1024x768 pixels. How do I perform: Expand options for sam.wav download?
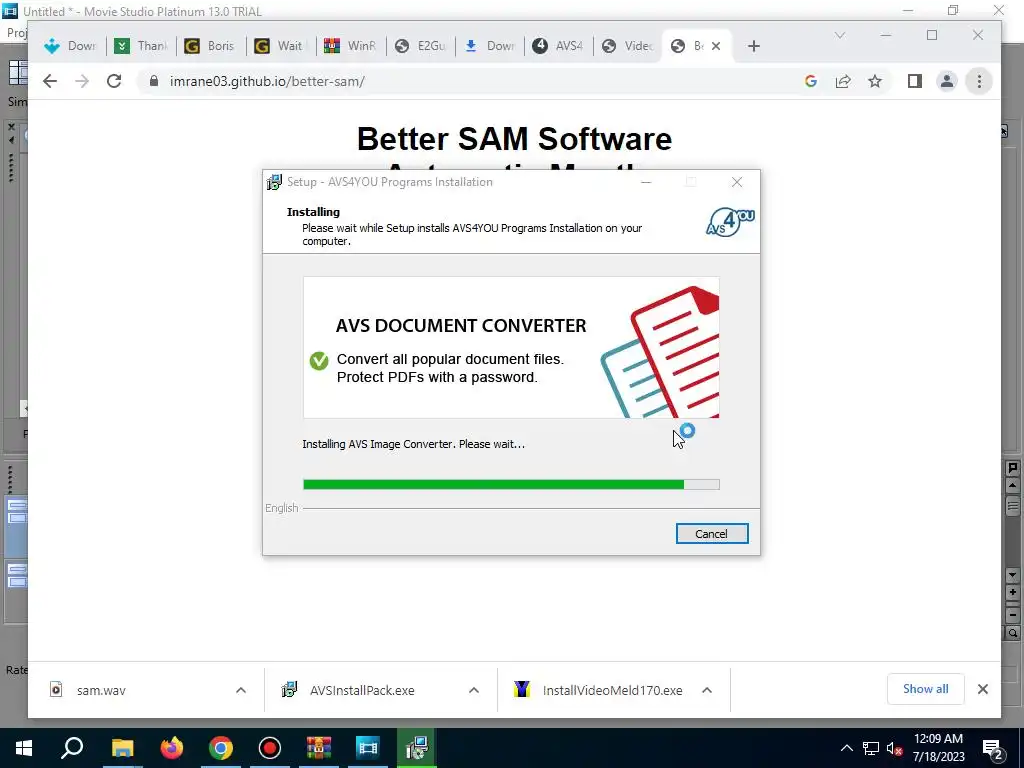(x=240, y=690)
